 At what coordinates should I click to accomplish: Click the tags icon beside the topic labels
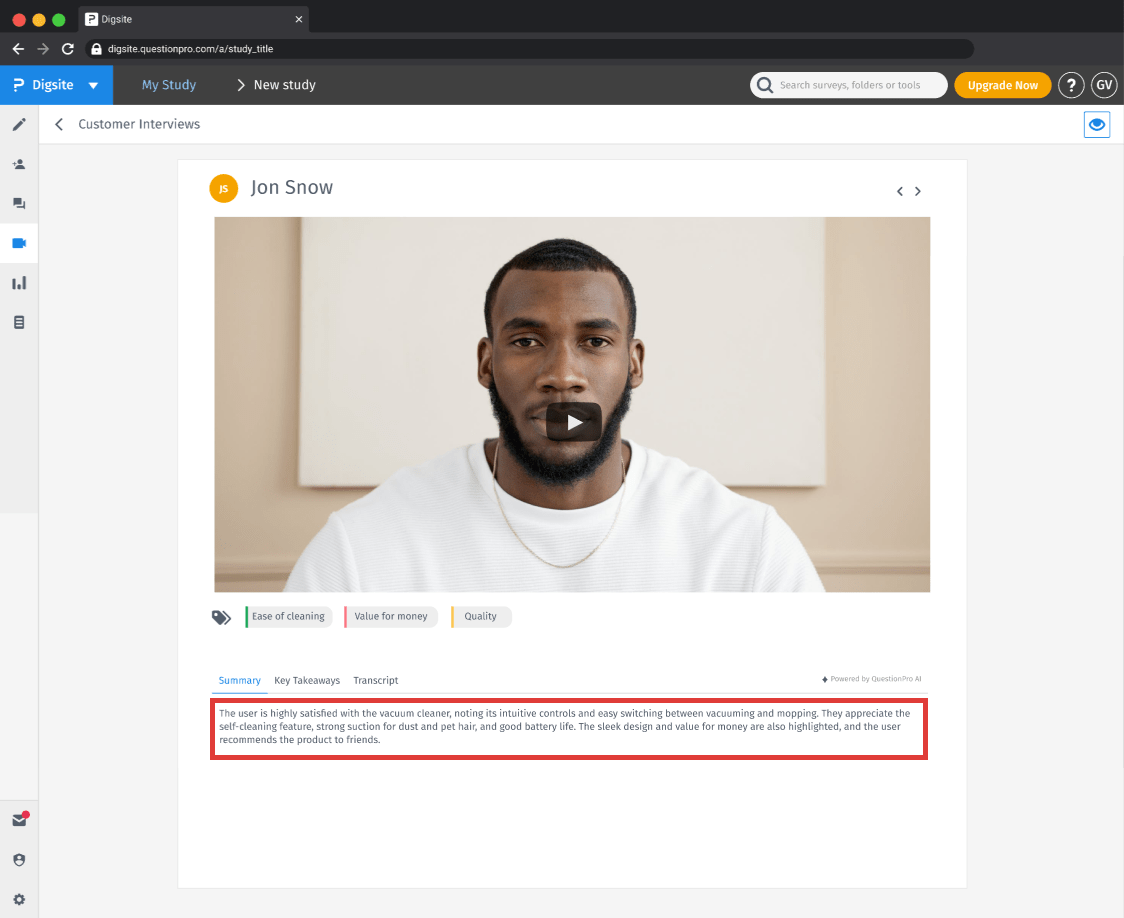(221, 617)
